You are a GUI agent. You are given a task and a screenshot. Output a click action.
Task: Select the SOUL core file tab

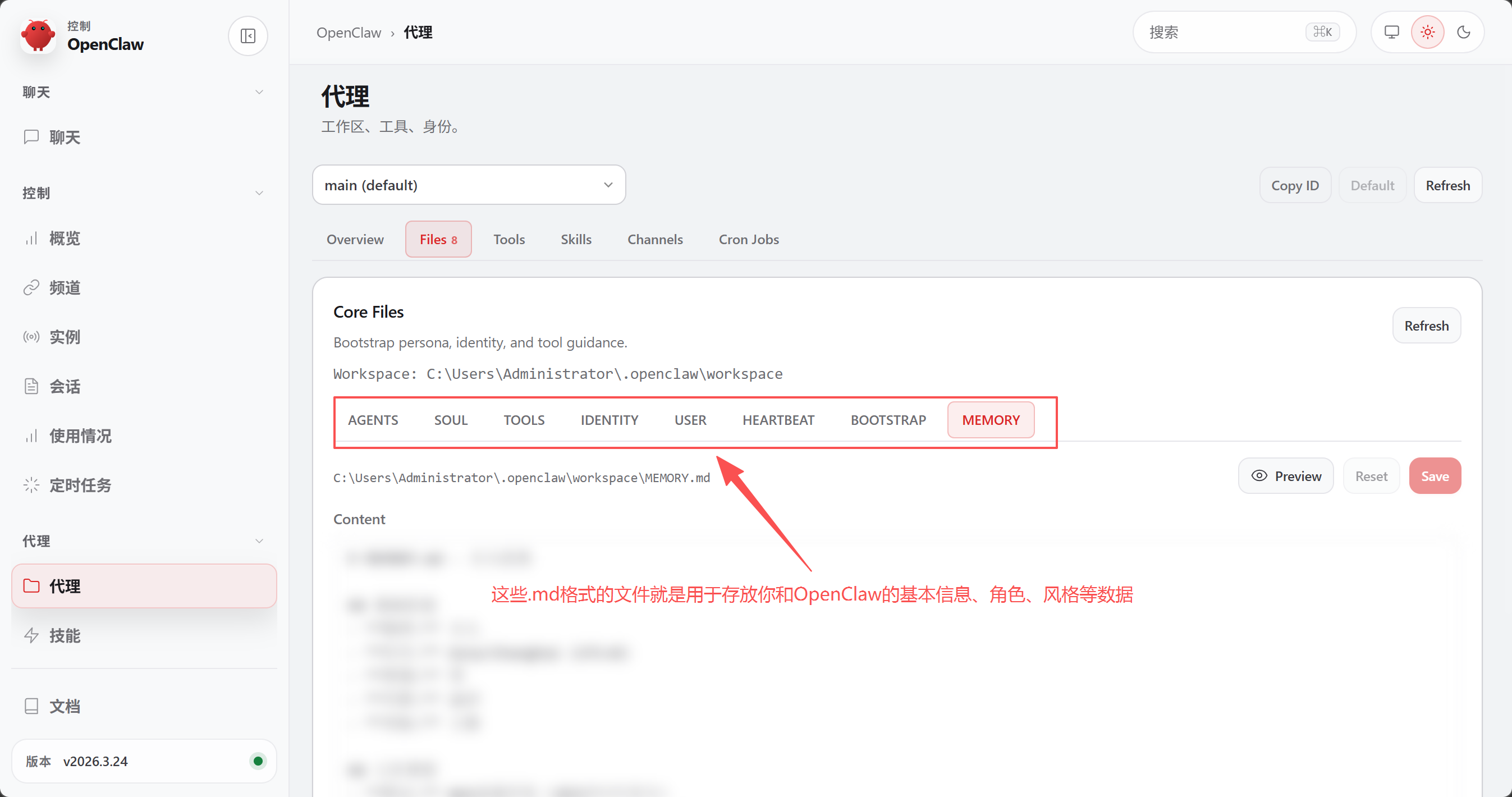[450, 420]
